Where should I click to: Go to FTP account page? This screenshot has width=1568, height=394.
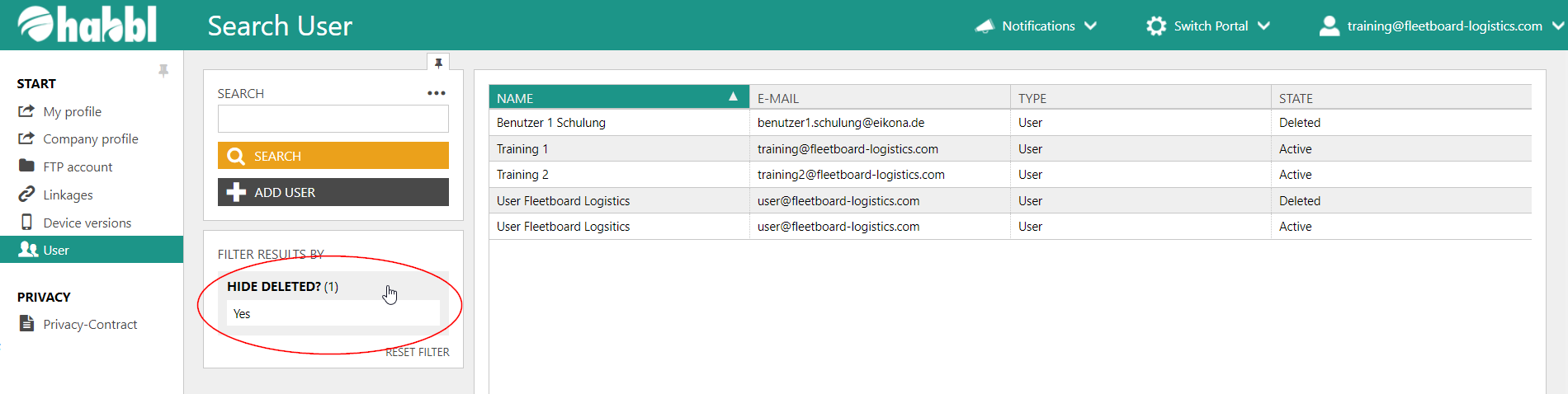[78, 167]
